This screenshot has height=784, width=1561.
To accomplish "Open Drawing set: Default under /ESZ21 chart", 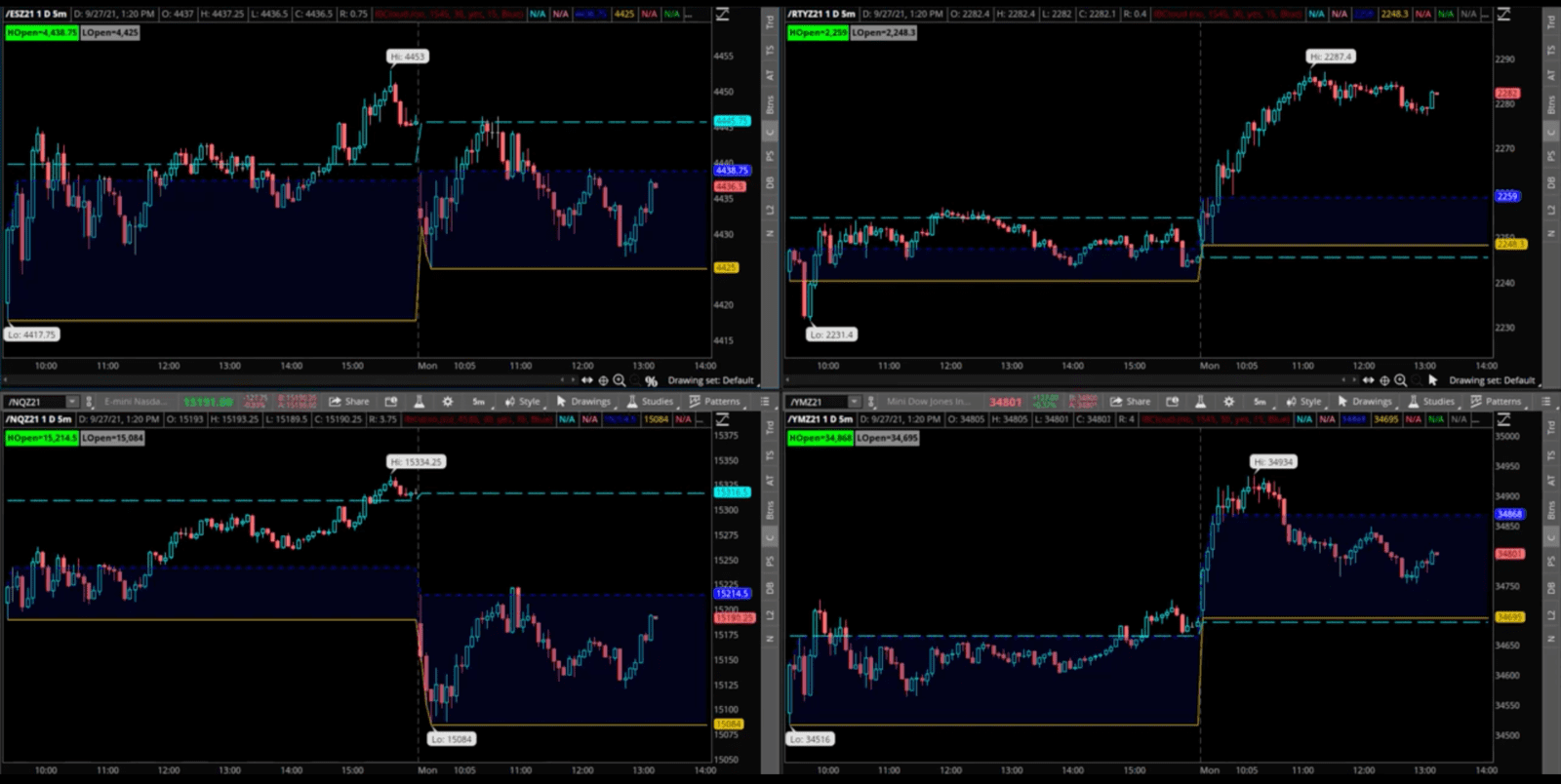I will coord(711,380).
